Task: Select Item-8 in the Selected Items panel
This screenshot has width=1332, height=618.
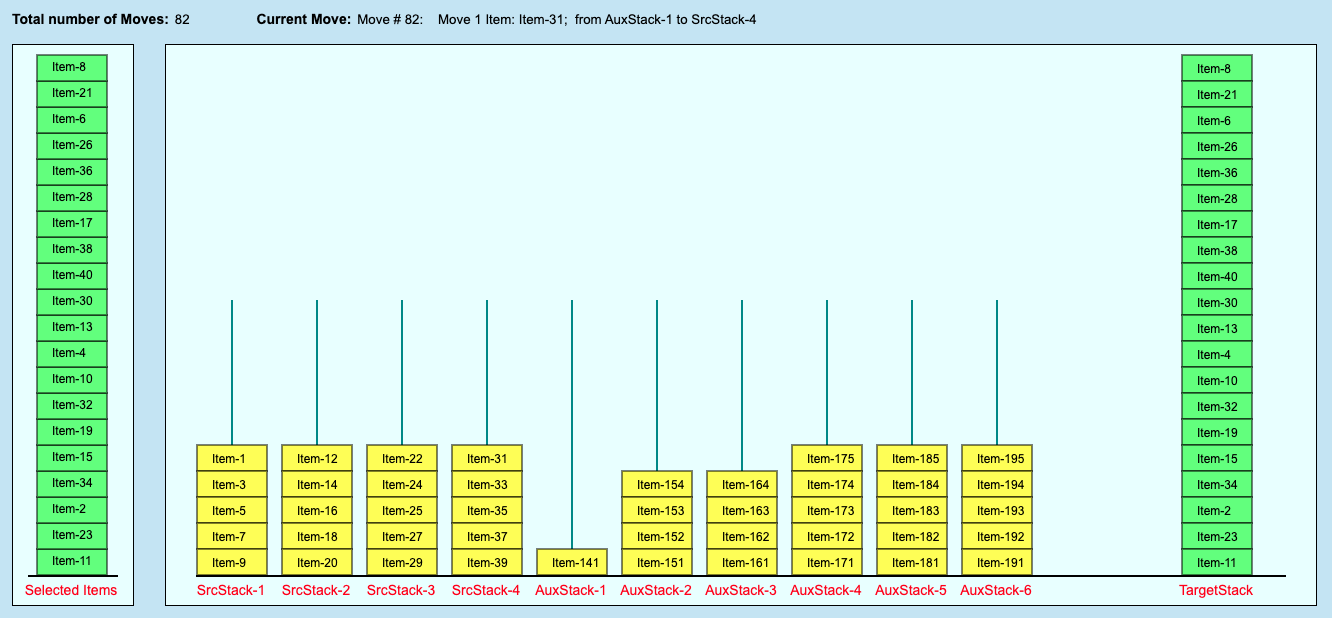Action: coord(71,67)
